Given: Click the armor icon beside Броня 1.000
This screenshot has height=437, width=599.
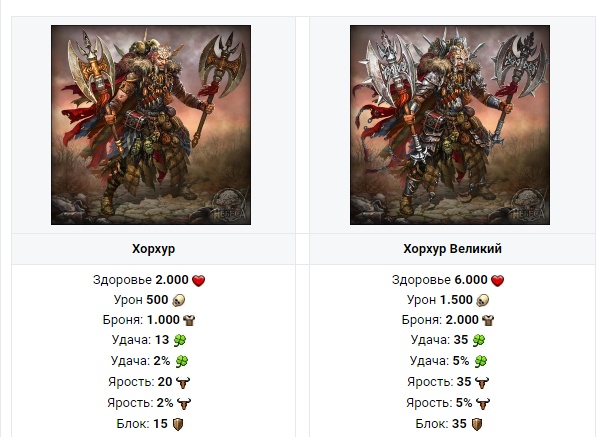Looking at the screenshot, I should [189, 320].
